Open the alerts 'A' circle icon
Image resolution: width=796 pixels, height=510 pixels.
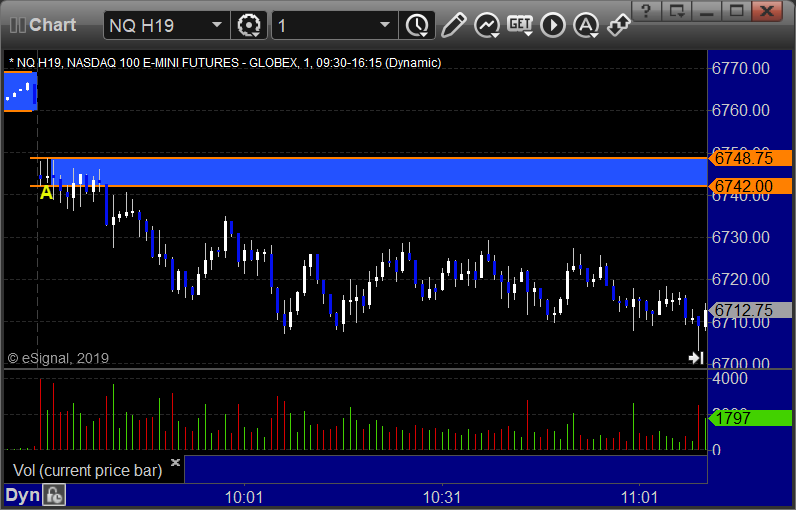pos(586,25)
